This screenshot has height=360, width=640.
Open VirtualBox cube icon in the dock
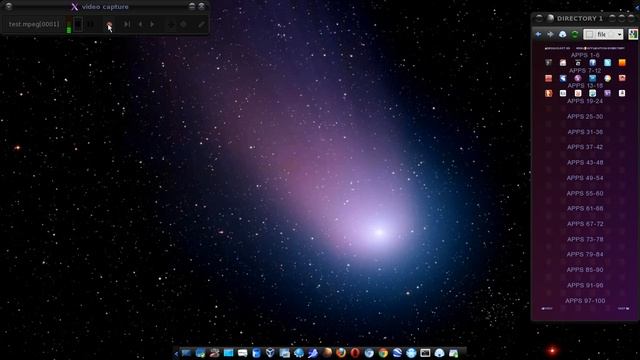point(270,353)
